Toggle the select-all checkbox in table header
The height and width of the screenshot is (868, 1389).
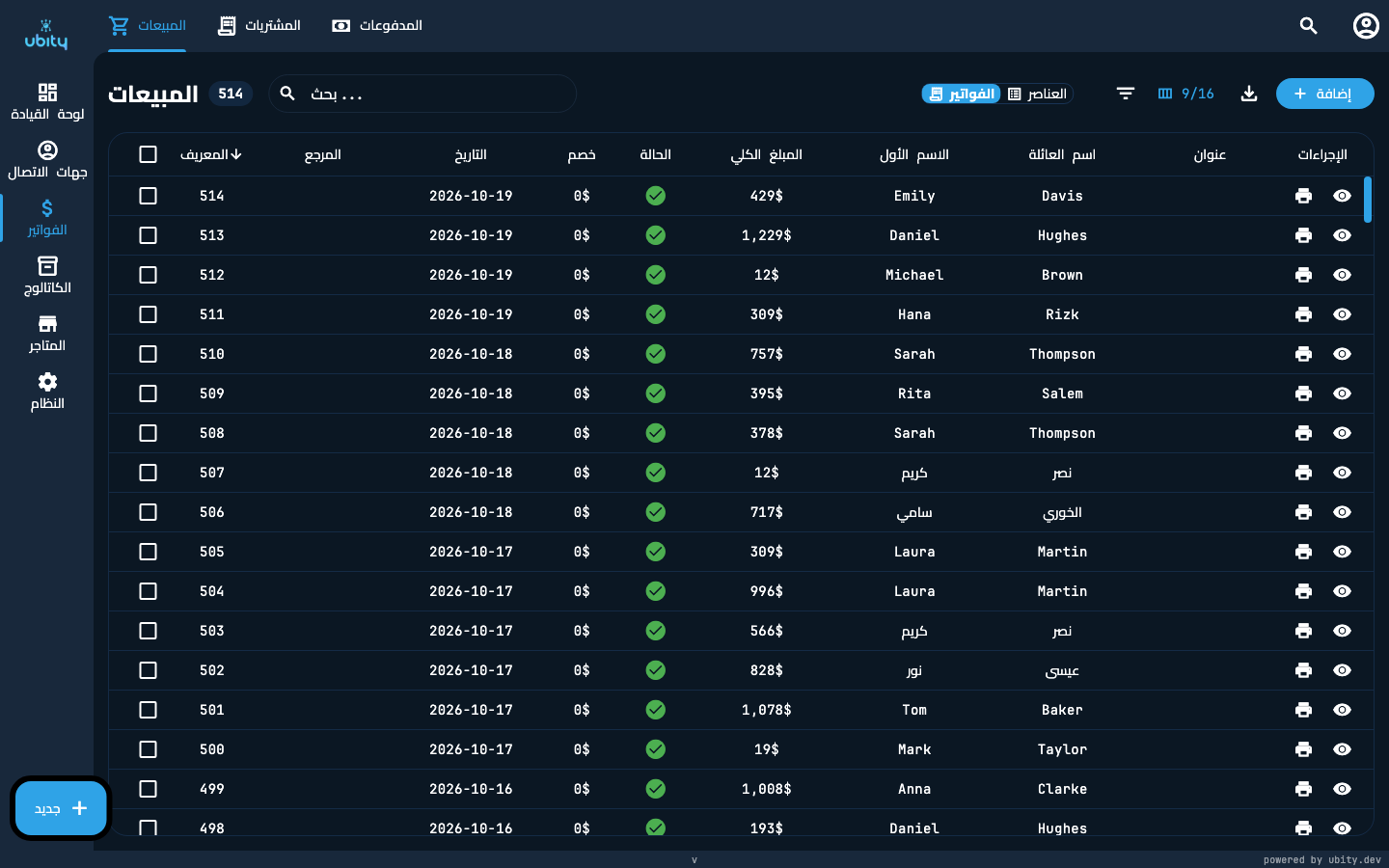tap(148, 154)
